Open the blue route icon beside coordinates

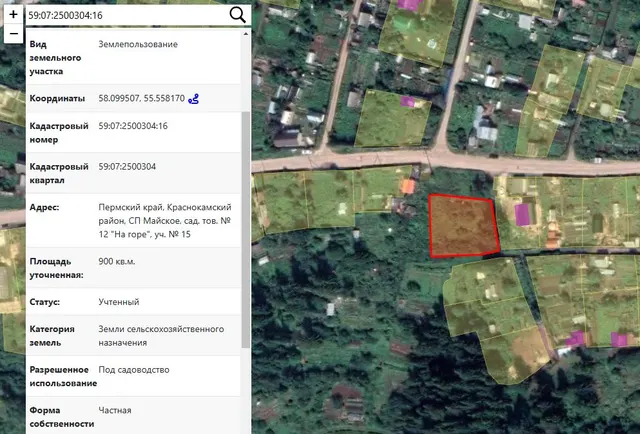193,99
